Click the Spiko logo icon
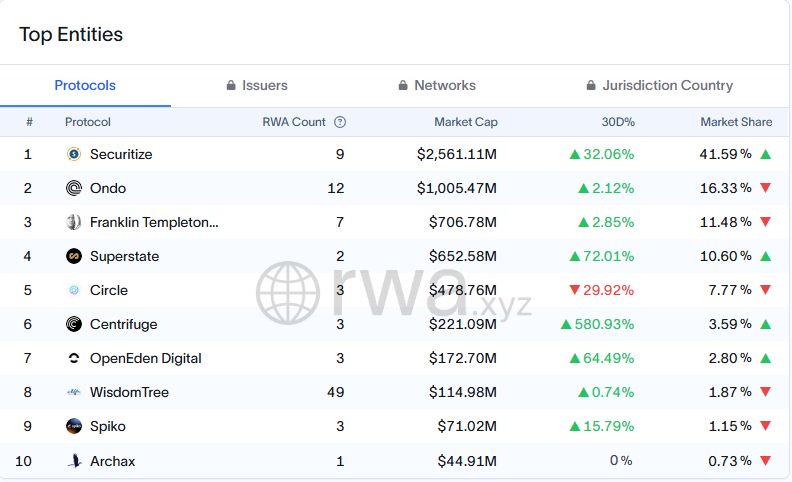Viewport: 792px width, 482px height. (x=74, y=426)
